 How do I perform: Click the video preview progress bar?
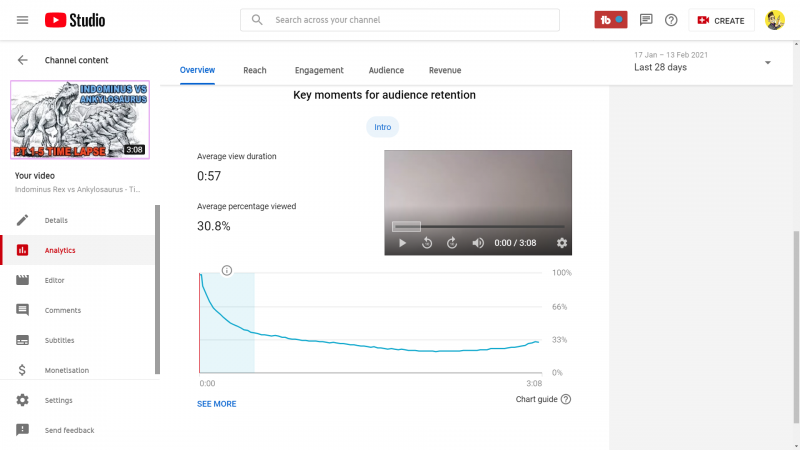tap(478, 227)
